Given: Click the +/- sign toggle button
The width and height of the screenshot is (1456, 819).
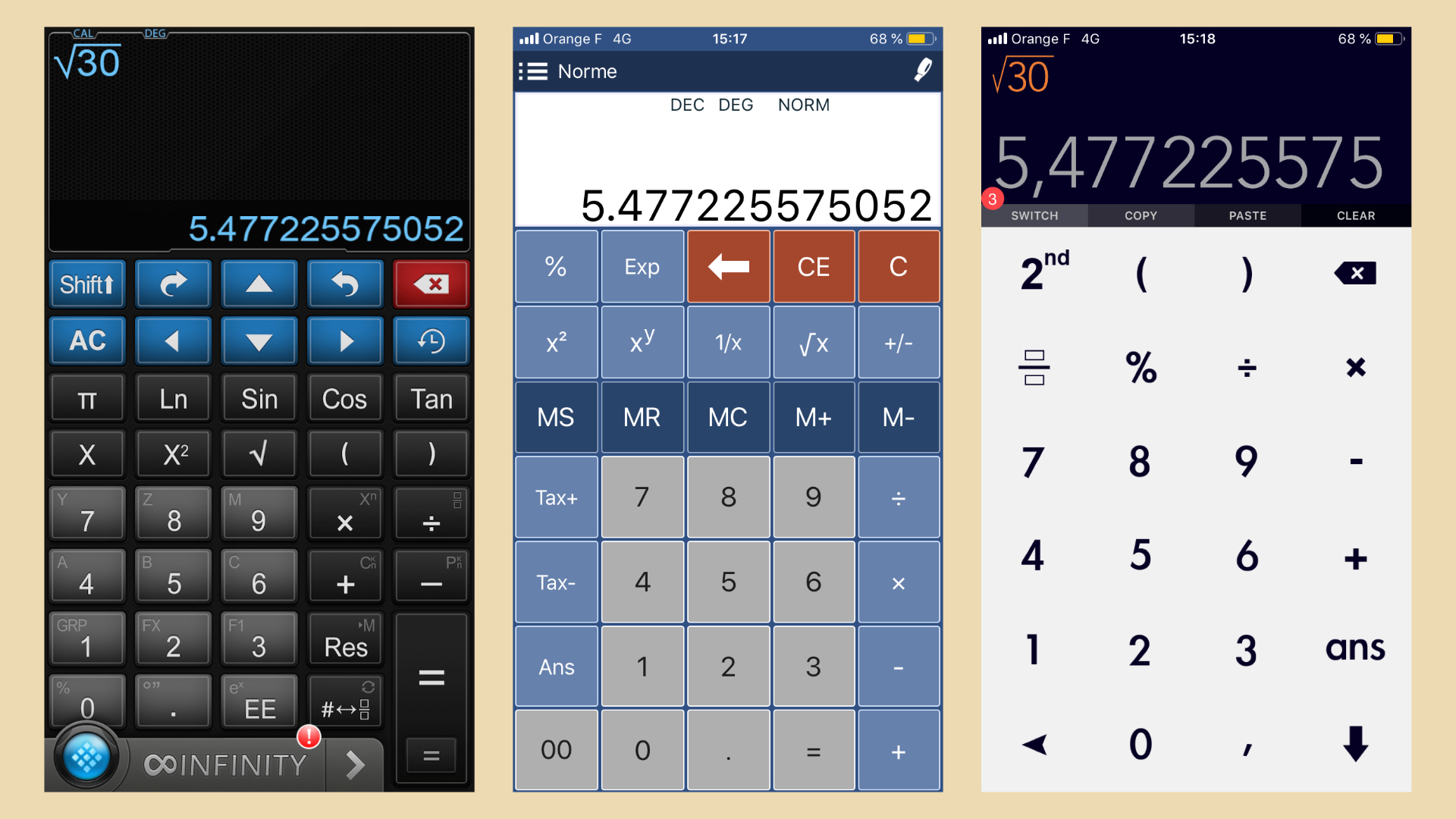Looking at the screenshot, I should (x=896, y=342).
